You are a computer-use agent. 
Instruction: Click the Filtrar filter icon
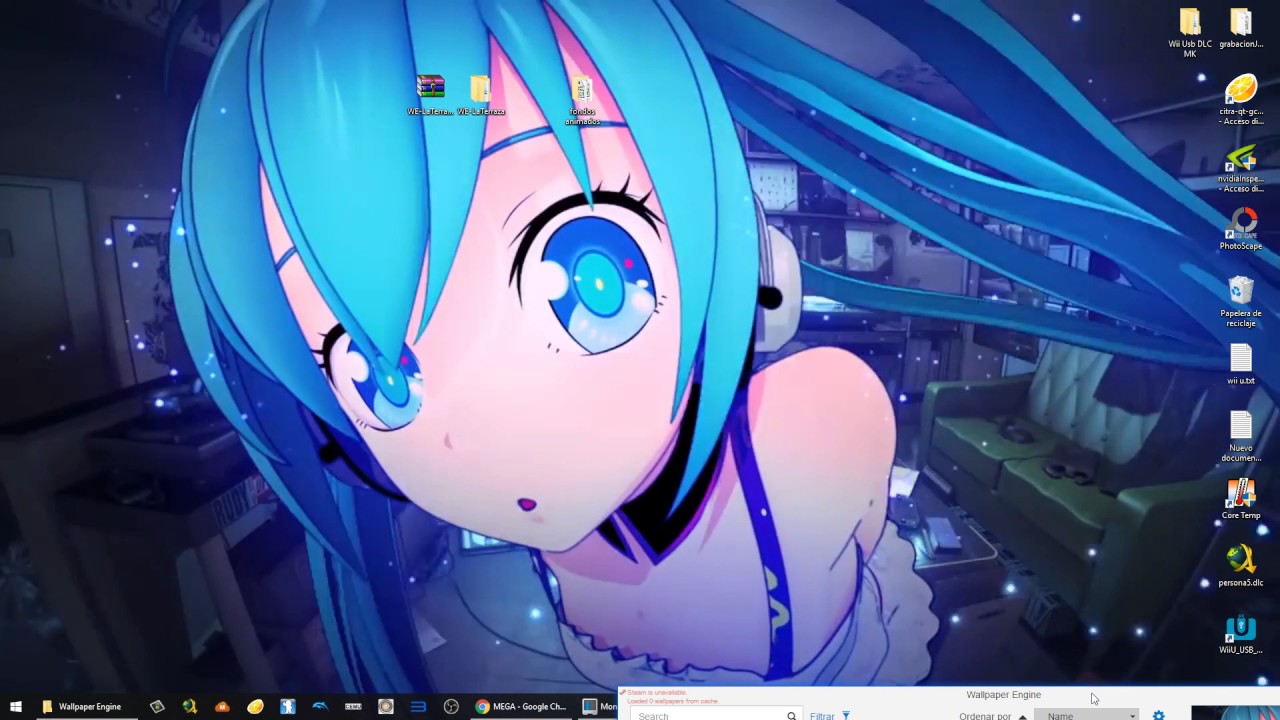click(x=845, y=716)
